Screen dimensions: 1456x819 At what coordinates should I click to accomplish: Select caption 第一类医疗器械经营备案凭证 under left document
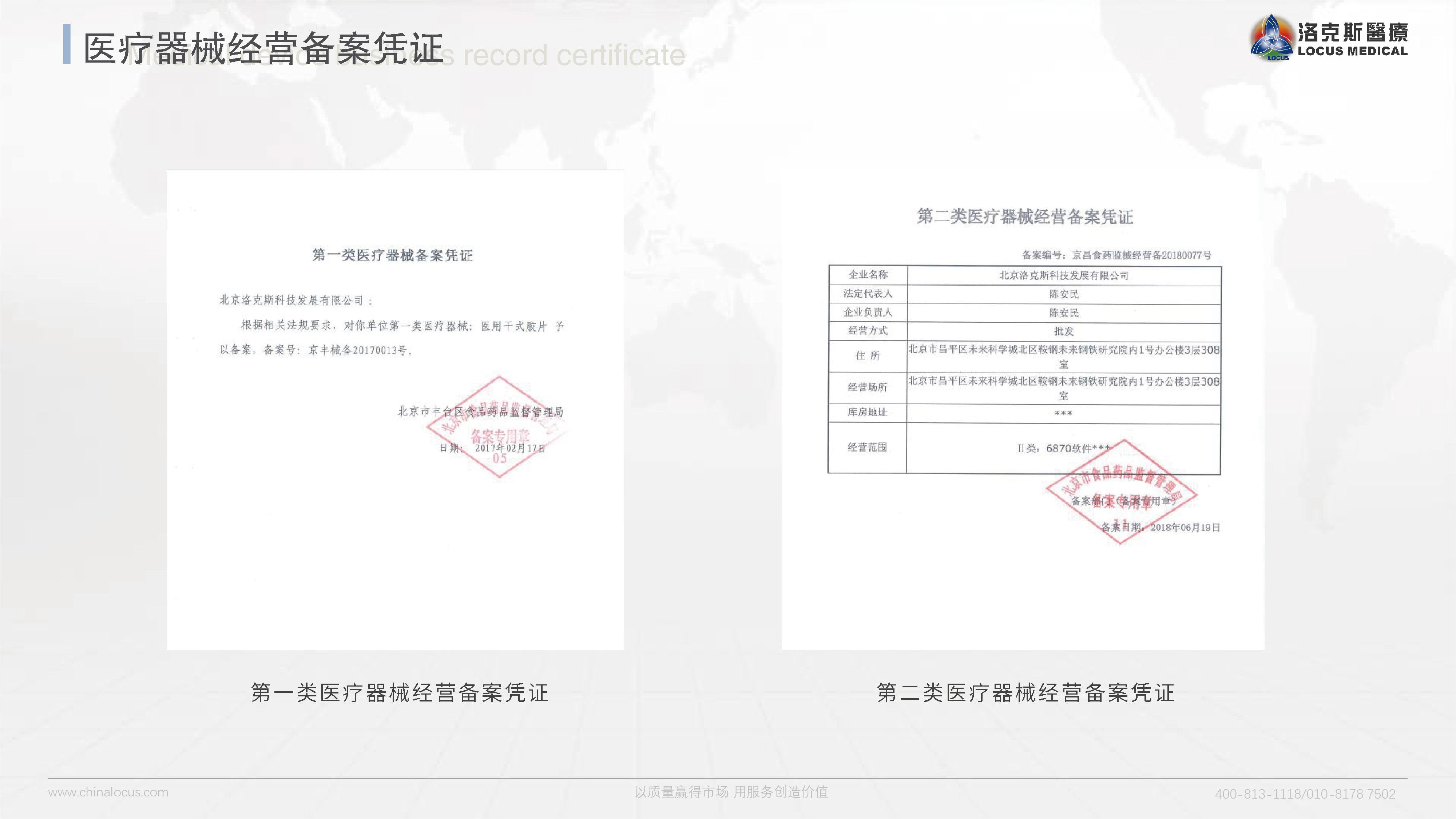pyautogui.click(x=400, y=692)
